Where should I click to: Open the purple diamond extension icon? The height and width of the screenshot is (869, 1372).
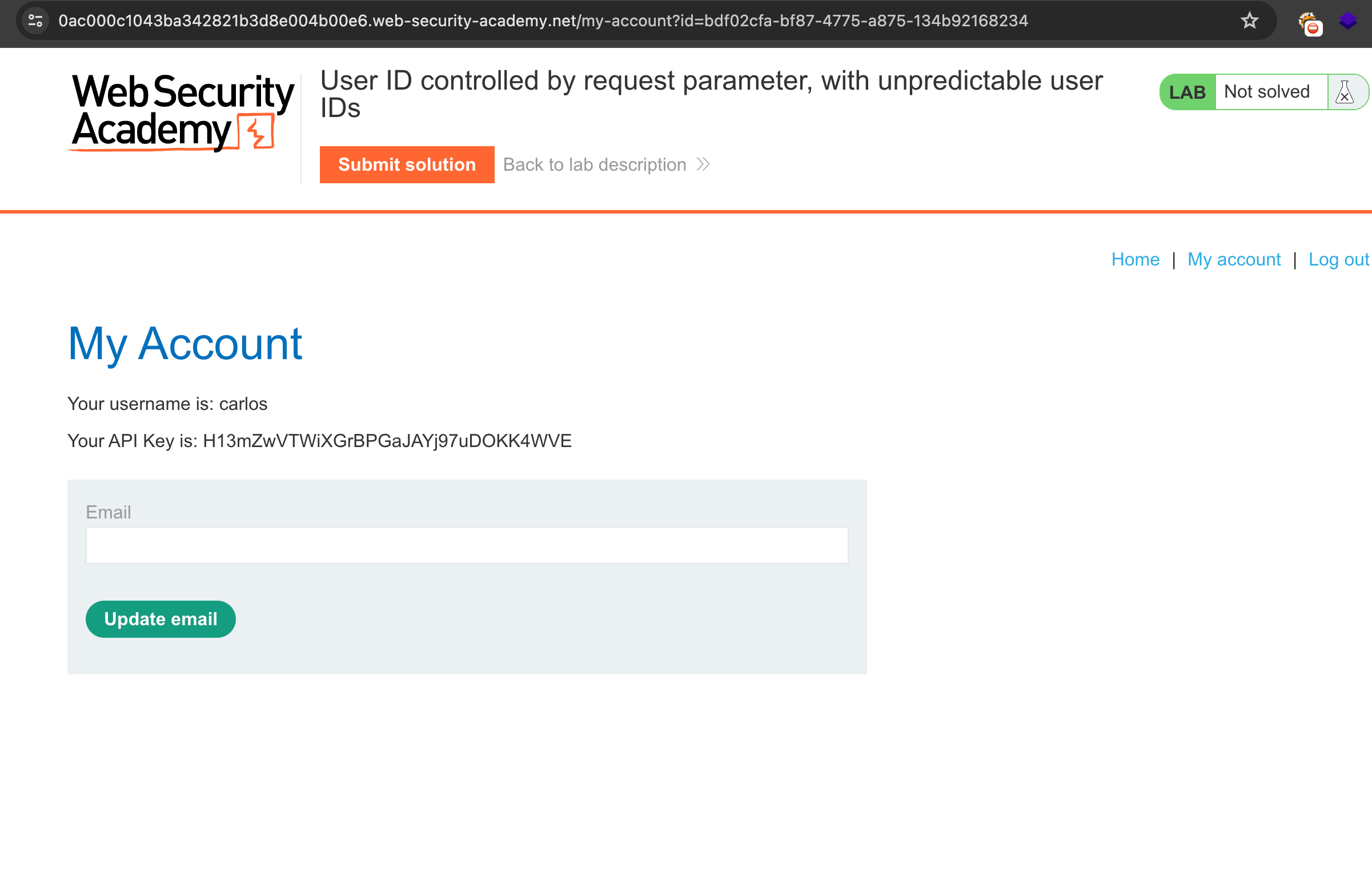tap(1348, 21)
